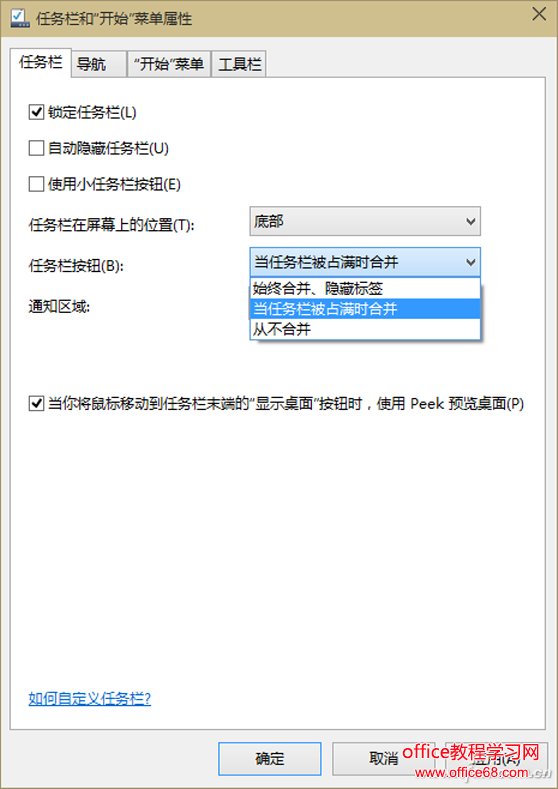
Task: Open the "开始"菜单 tab
Action: [169, 64]
